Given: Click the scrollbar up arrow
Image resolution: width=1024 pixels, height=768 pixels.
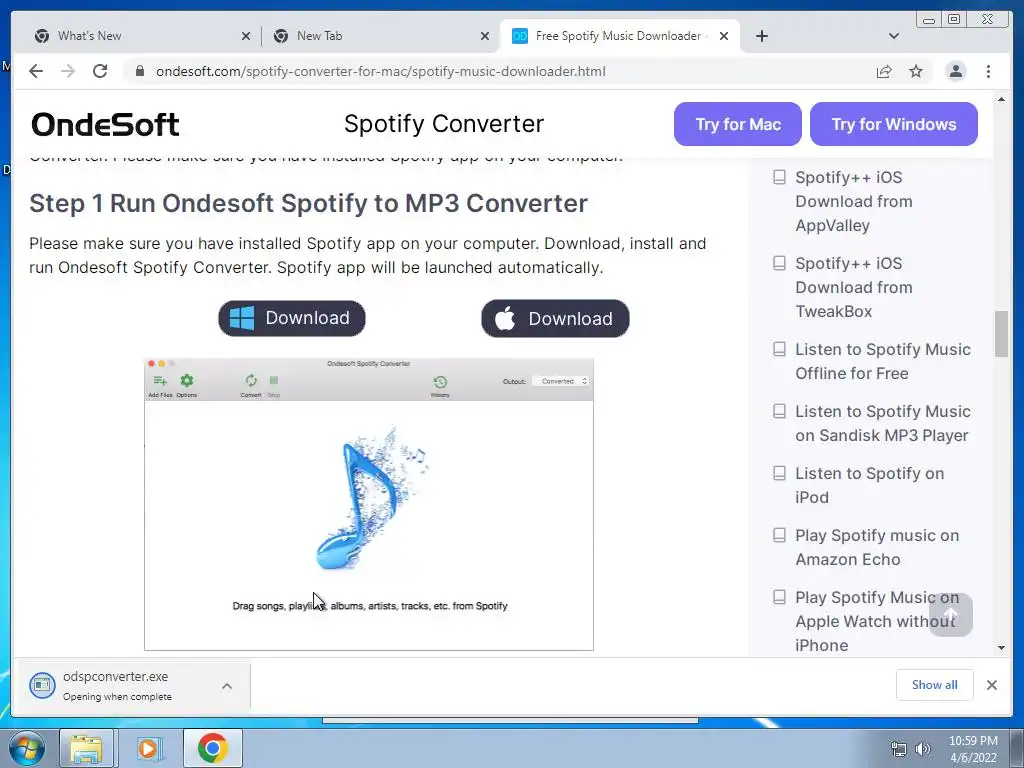Looking at the screenshot, I should (x=1001, y=99).
